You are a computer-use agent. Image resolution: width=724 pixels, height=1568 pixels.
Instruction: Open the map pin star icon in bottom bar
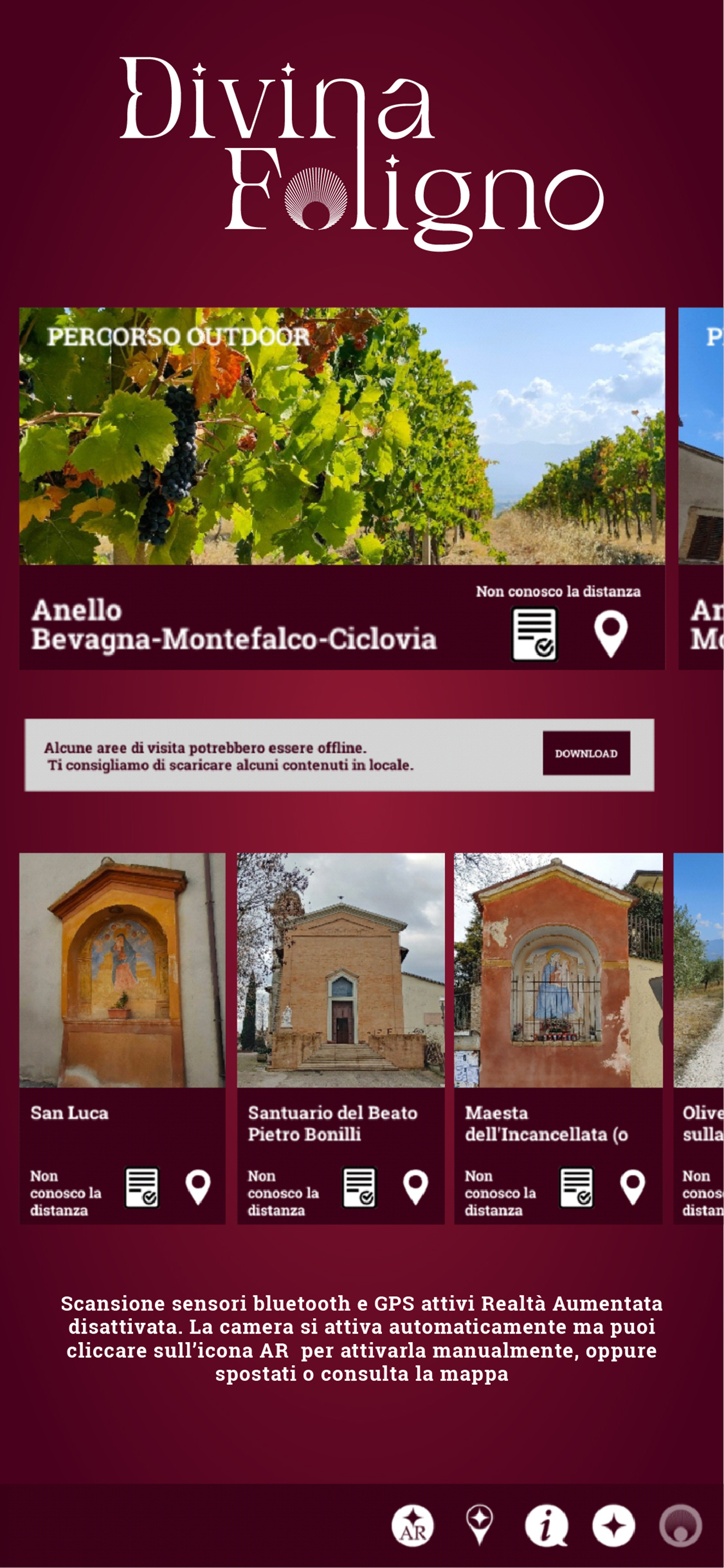click(x=479, y=1525)
